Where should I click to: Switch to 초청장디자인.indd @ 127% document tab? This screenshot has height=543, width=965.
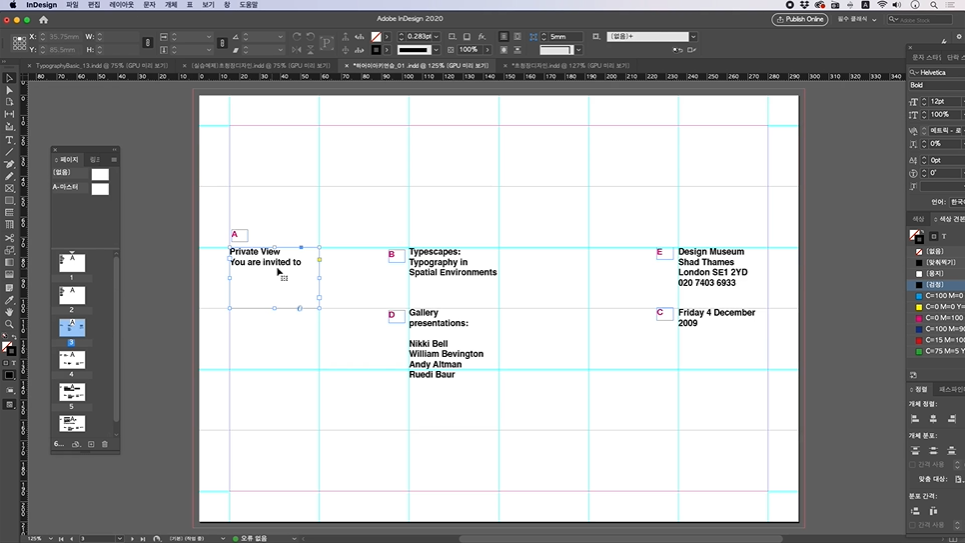[571, 65]
